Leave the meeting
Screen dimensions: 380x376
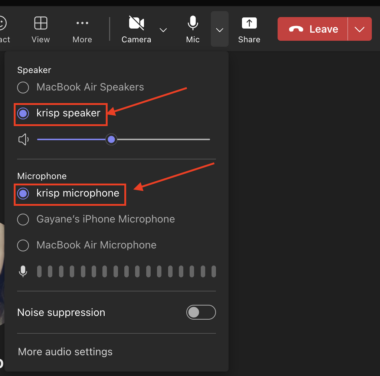(x=313, y=29)
